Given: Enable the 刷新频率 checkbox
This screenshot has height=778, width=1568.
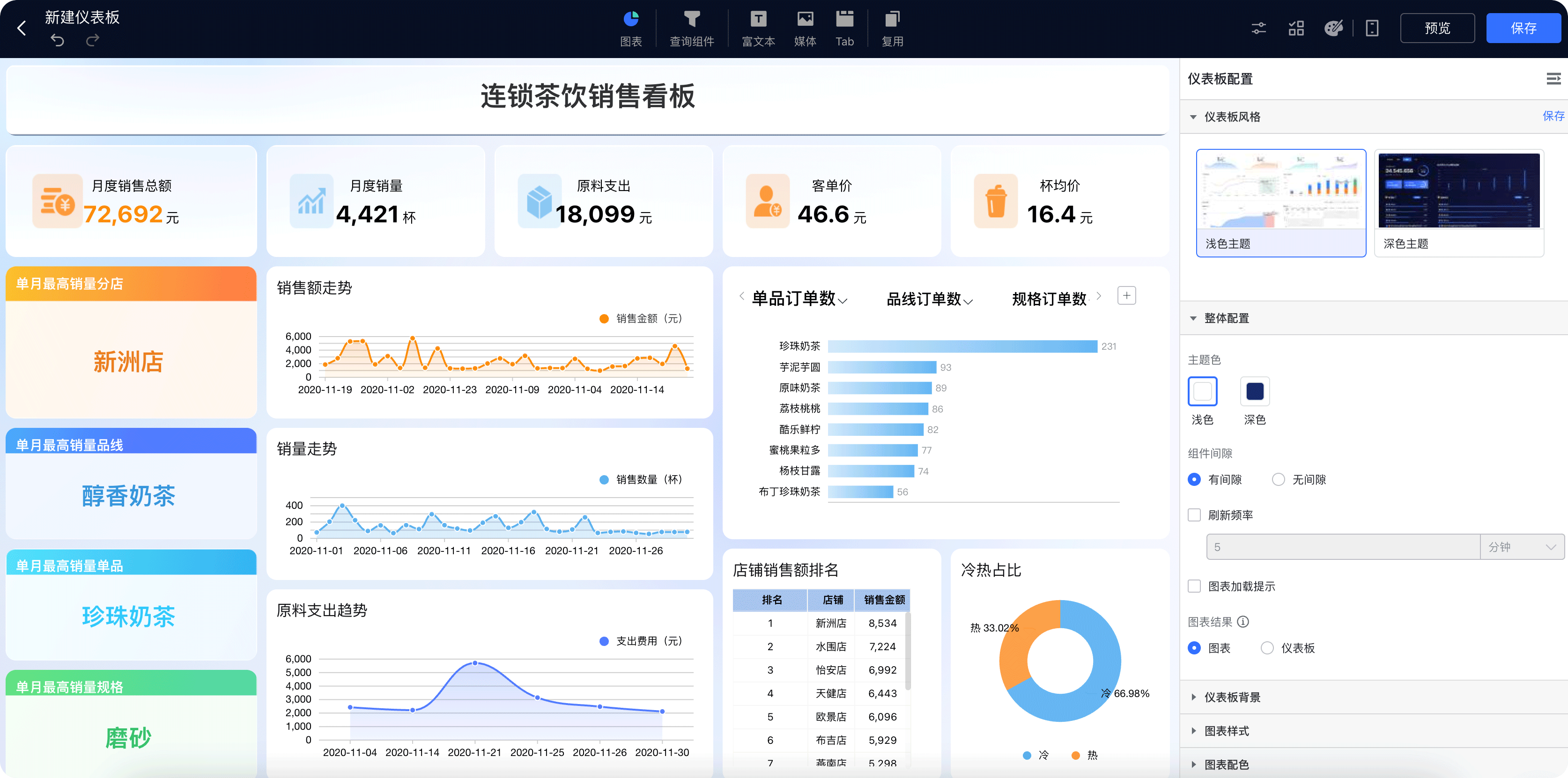Looking at the screenshot, I should click(x=1194, y=514).
